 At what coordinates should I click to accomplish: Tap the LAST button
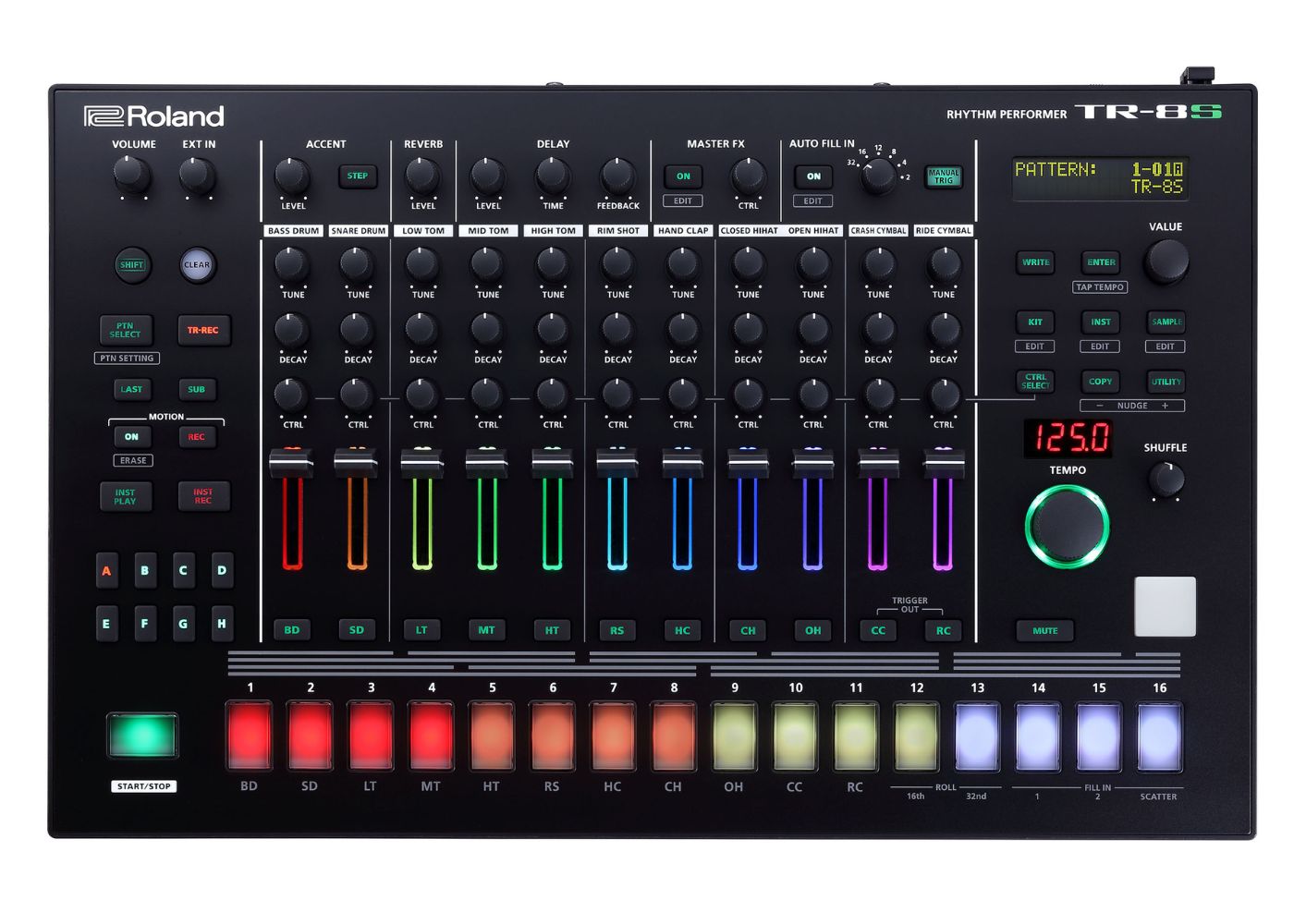coord(131,389)
